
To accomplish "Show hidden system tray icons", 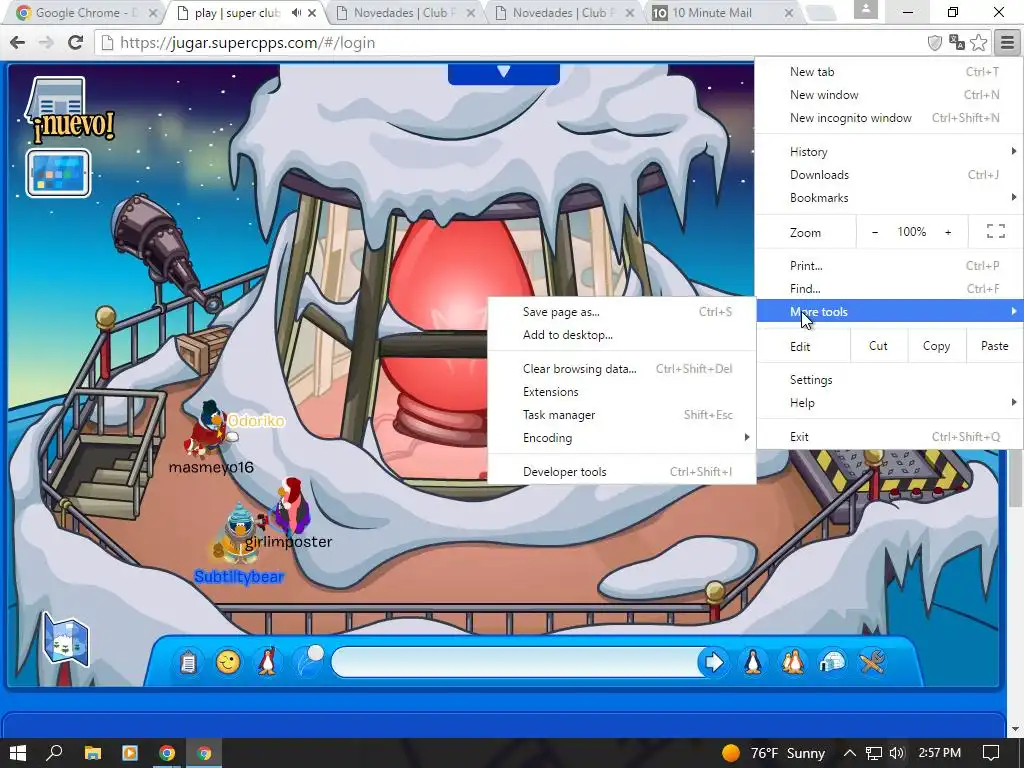I will click(850, 753).
